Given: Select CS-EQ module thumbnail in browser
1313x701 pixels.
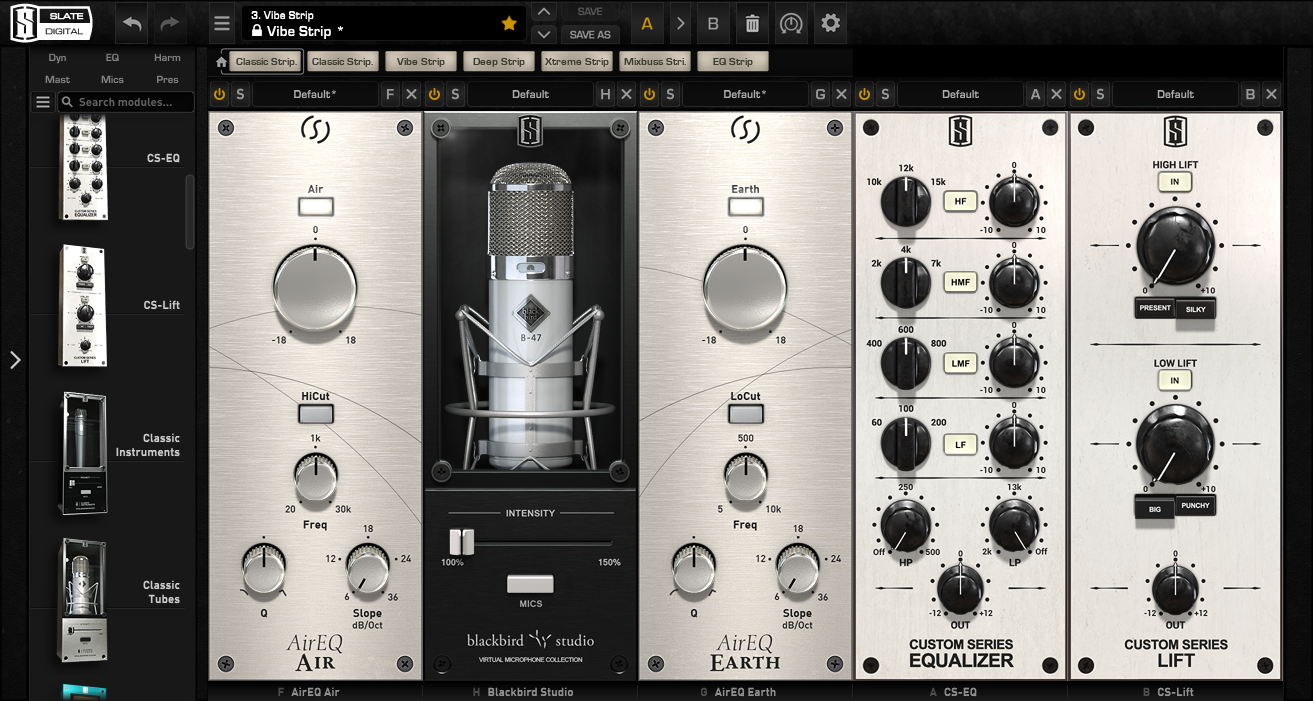Looking at the screenshot, I should tap(85, 167).
